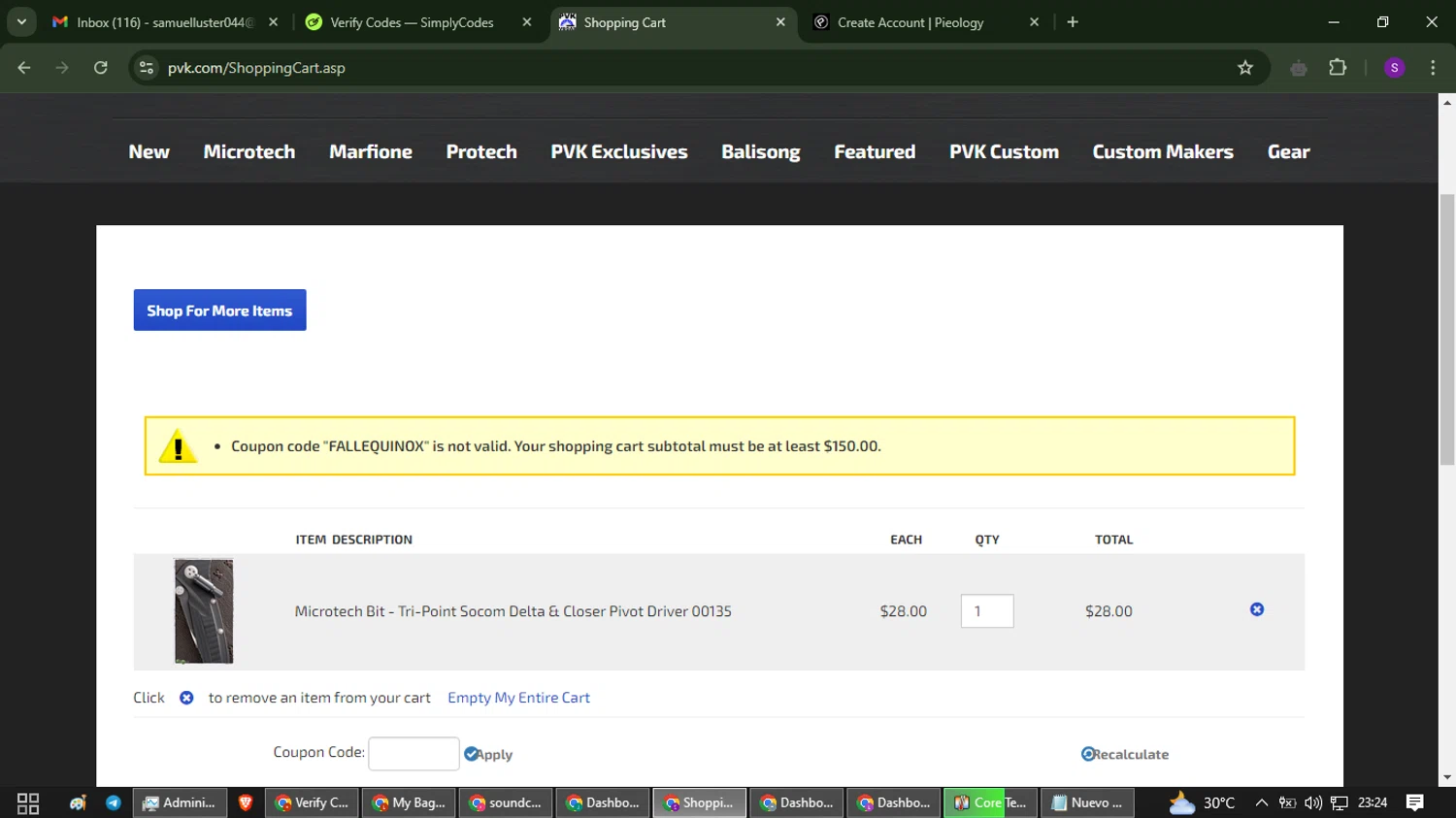Image resolution: width=1456 pixels, height=818 pixels.
Task: Open a new browser tab
Action: 1073,22
